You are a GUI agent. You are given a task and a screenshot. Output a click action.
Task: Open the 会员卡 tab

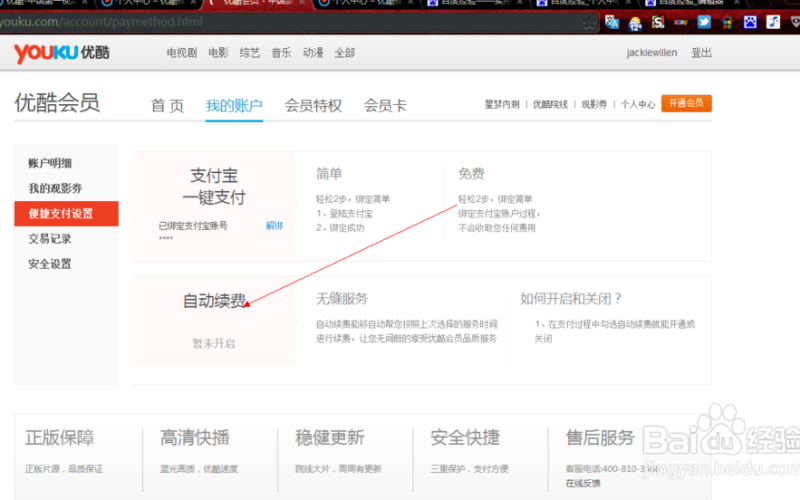point(385,106)
